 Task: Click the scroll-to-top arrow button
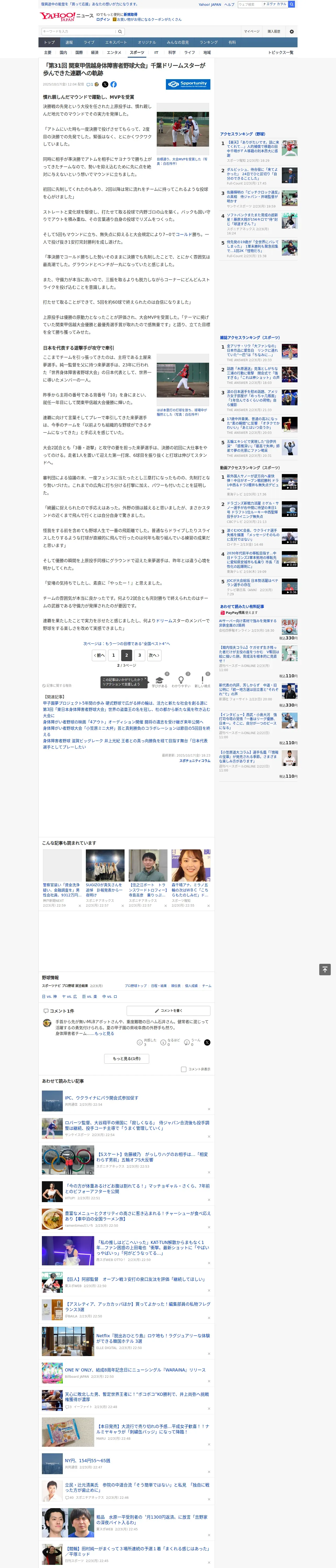325,970
